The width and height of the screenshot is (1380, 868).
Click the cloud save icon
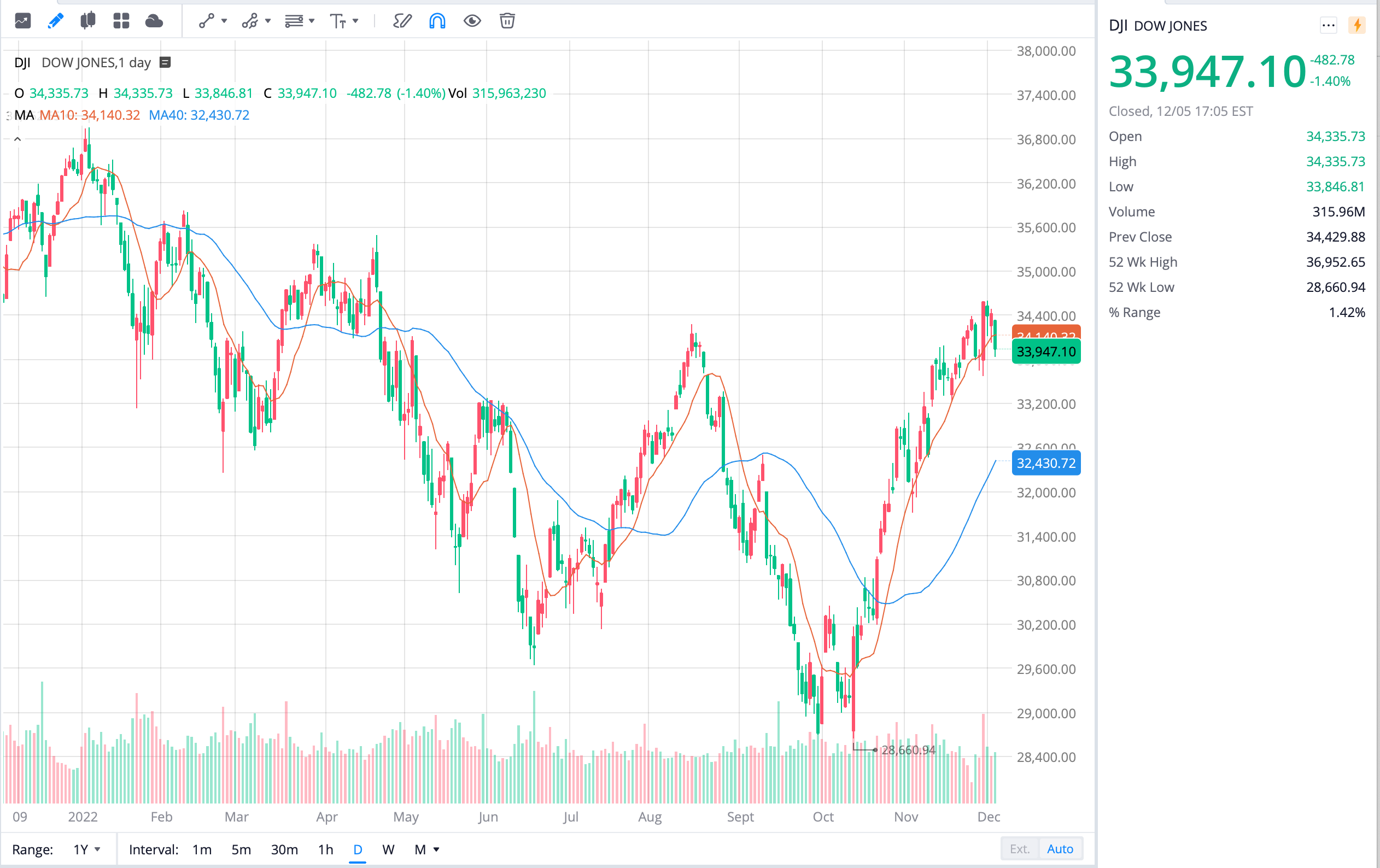(x=154, y=21)
